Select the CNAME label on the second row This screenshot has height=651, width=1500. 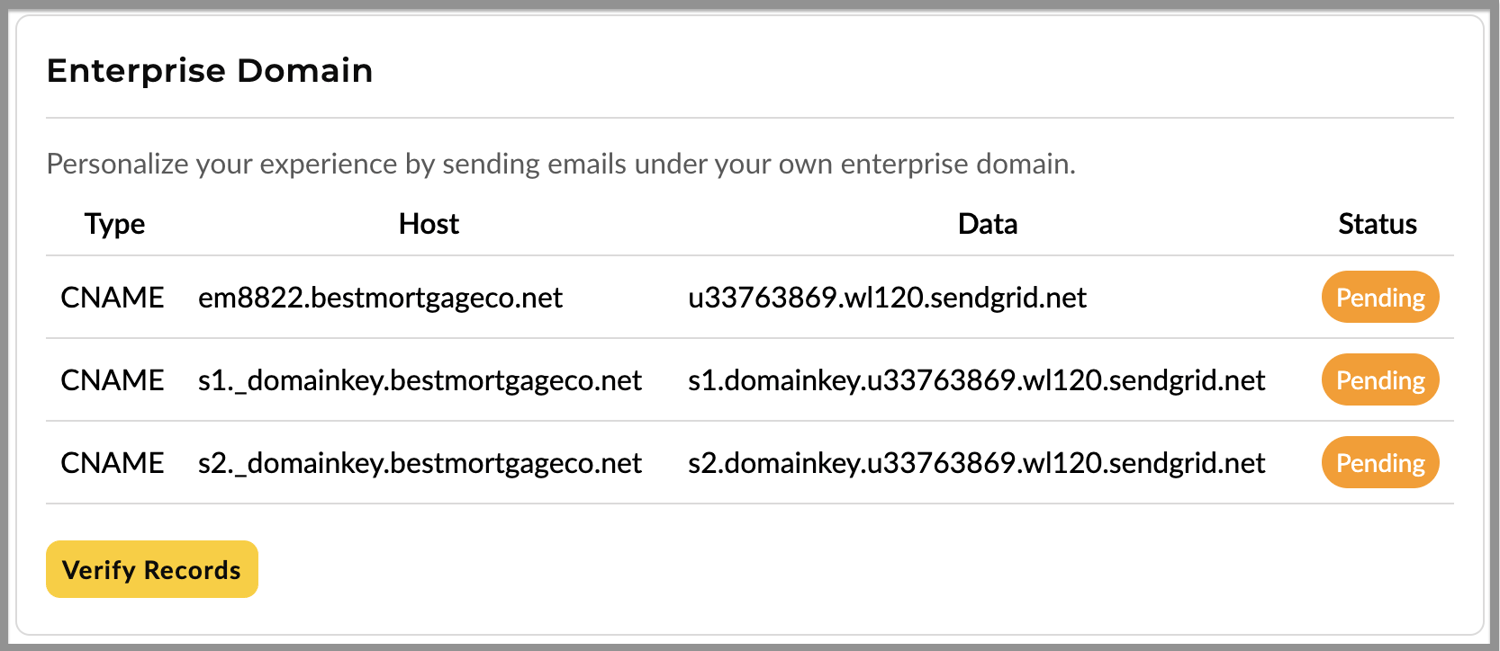(113, 380)
